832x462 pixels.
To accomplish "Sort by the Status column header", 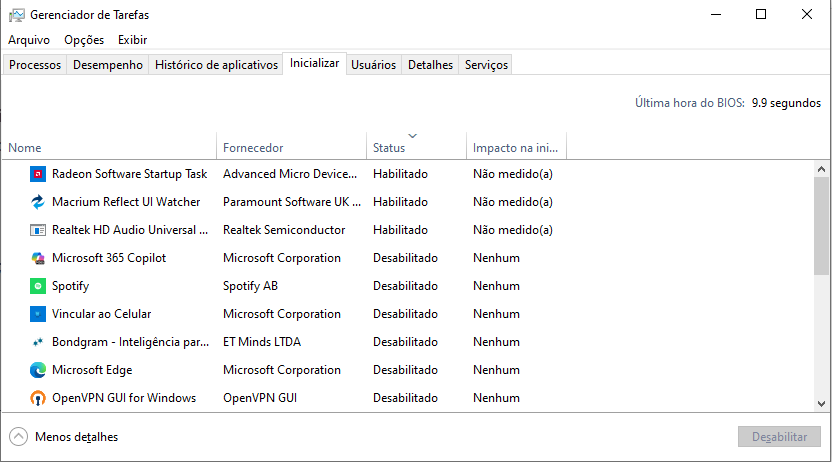I will [x=416, y=146].
